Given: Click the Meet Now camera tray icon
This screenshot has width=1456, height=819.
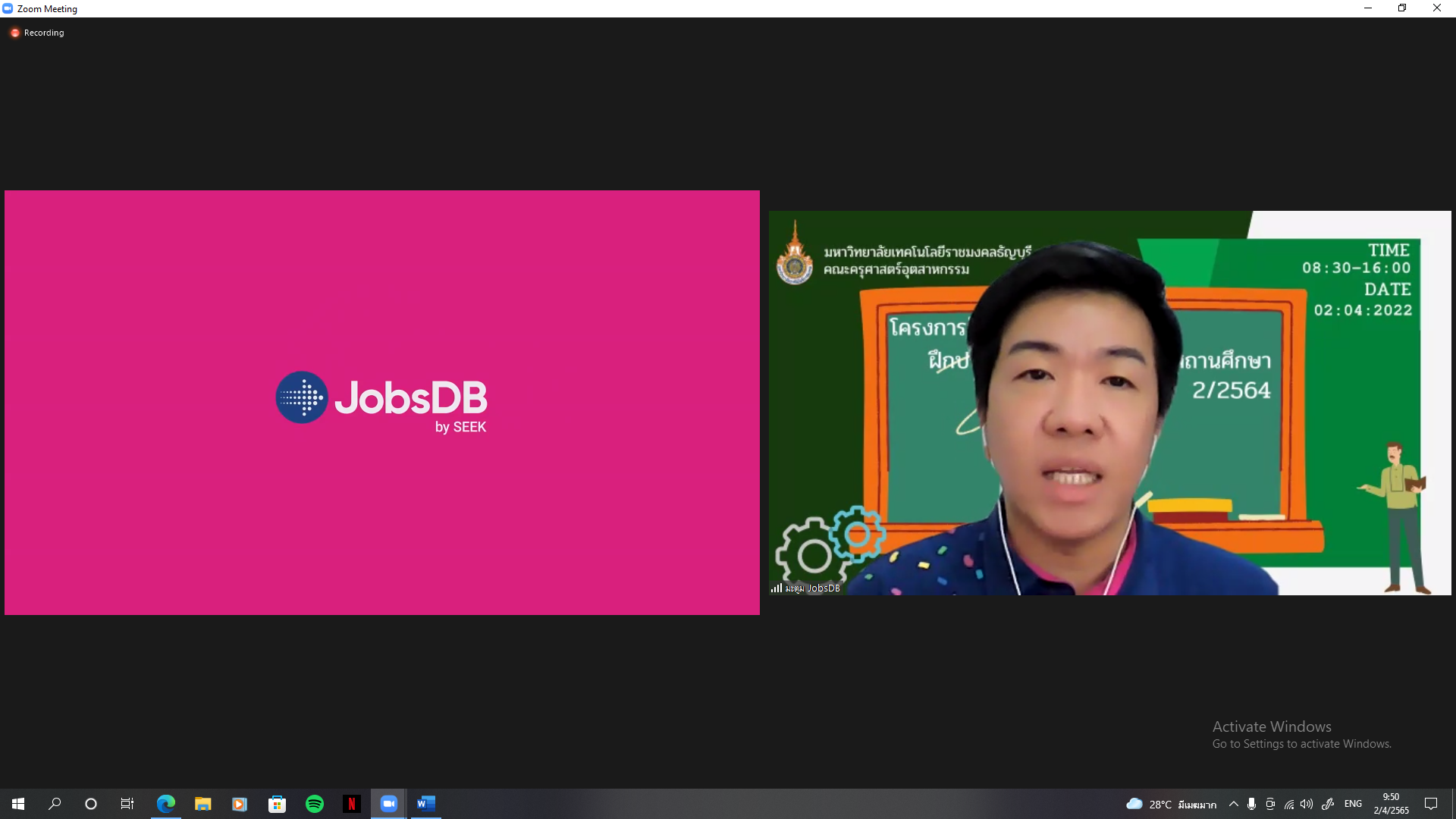Looking at the screenshot, I should click(1270, 804).
